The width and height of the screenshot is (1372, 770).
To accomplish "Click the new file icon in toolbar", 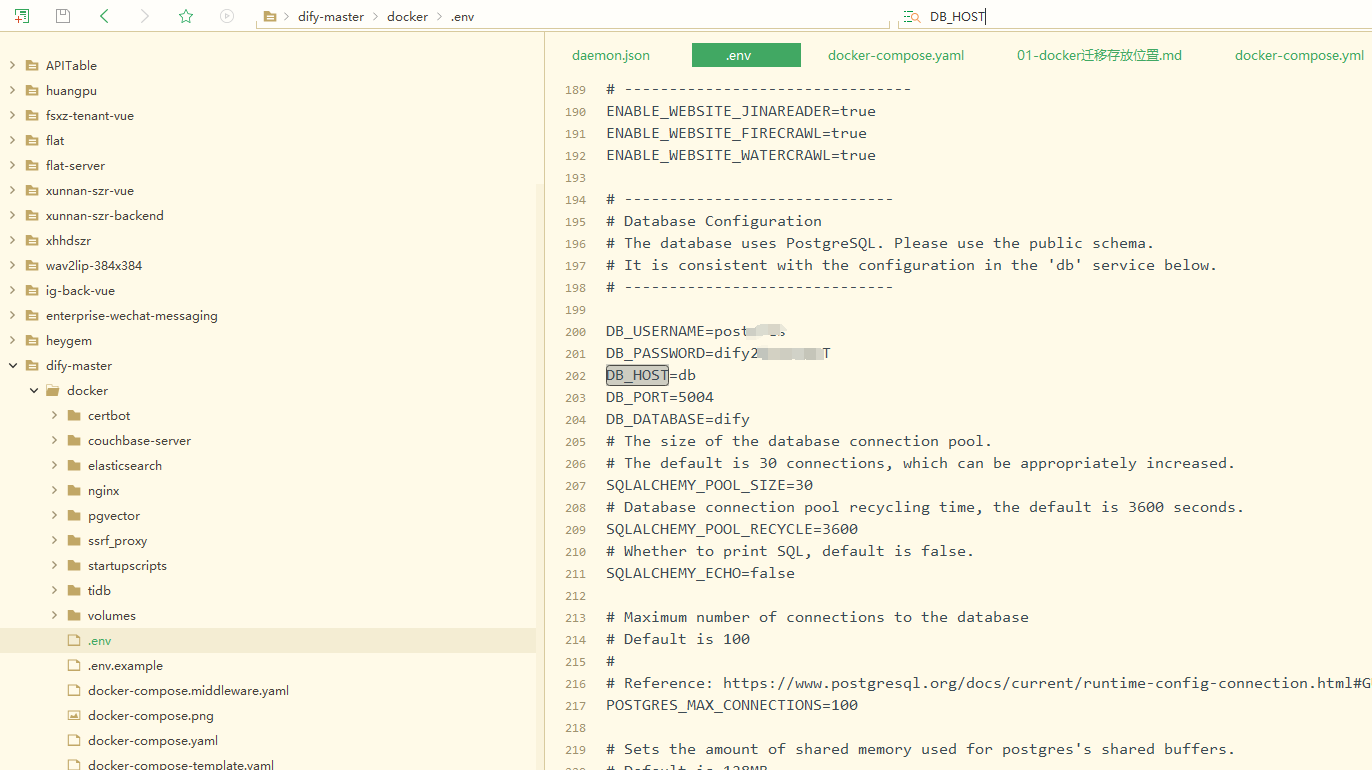I will point(22,16).
